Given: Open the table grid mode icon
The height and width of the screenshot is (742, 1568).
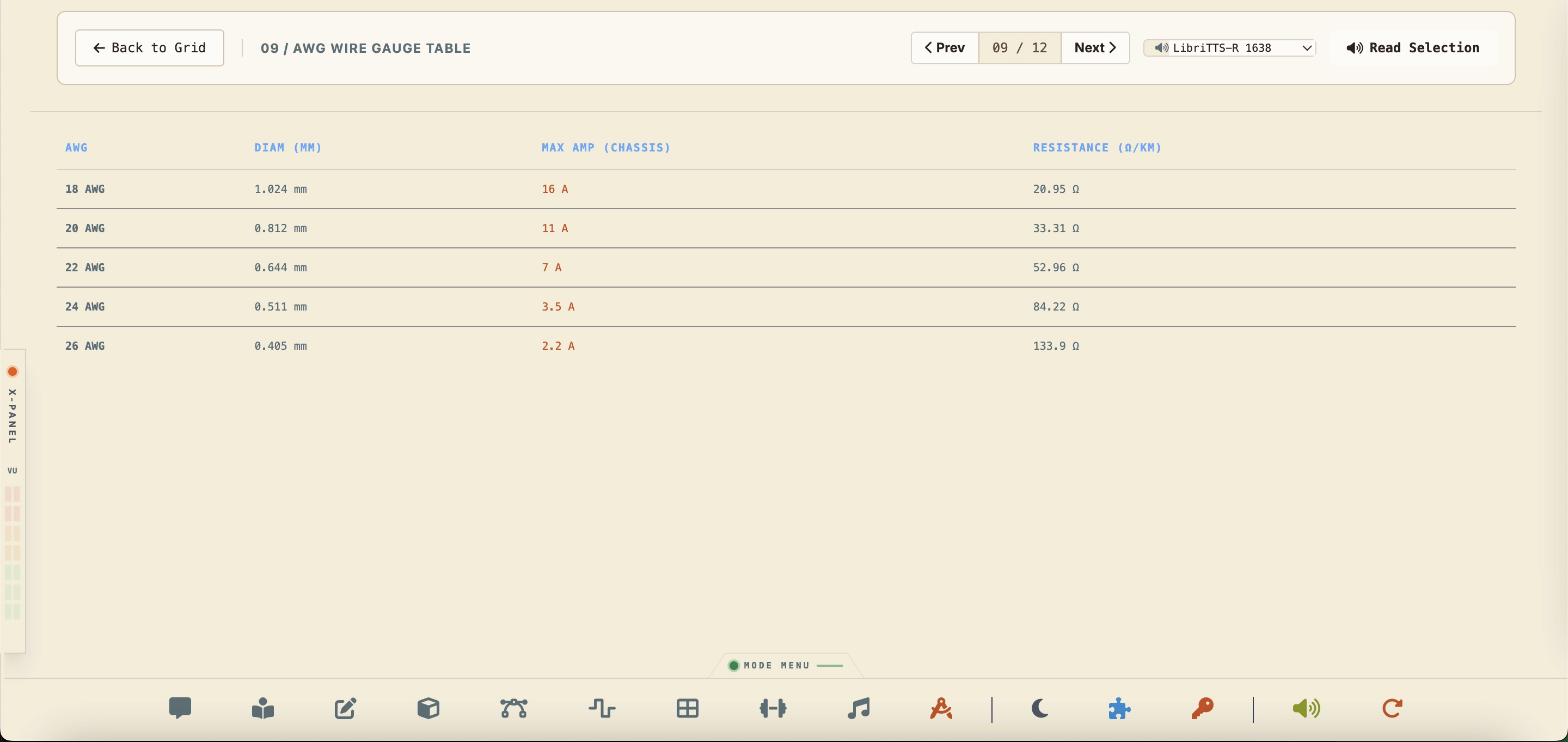Looking at the screenshot, I should point(687,708).
